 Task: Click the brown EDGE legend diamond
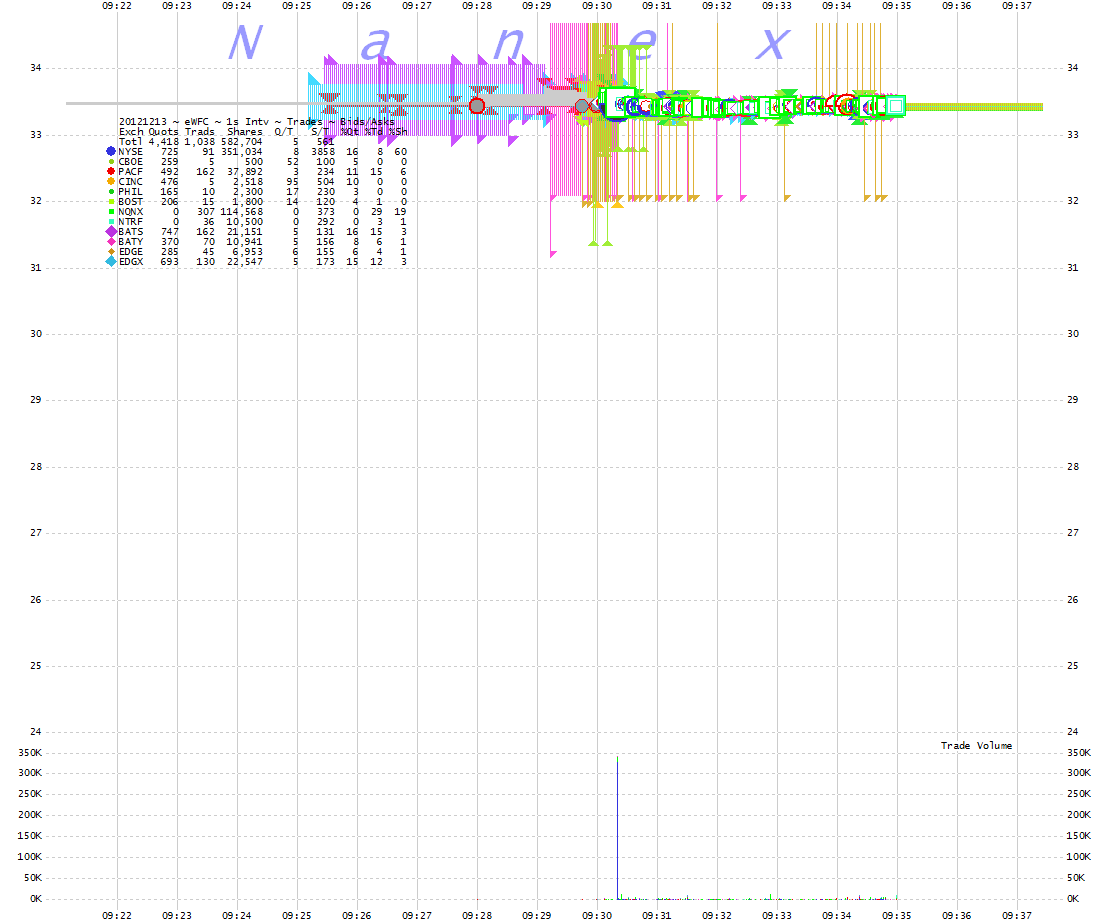coord(111,252)
